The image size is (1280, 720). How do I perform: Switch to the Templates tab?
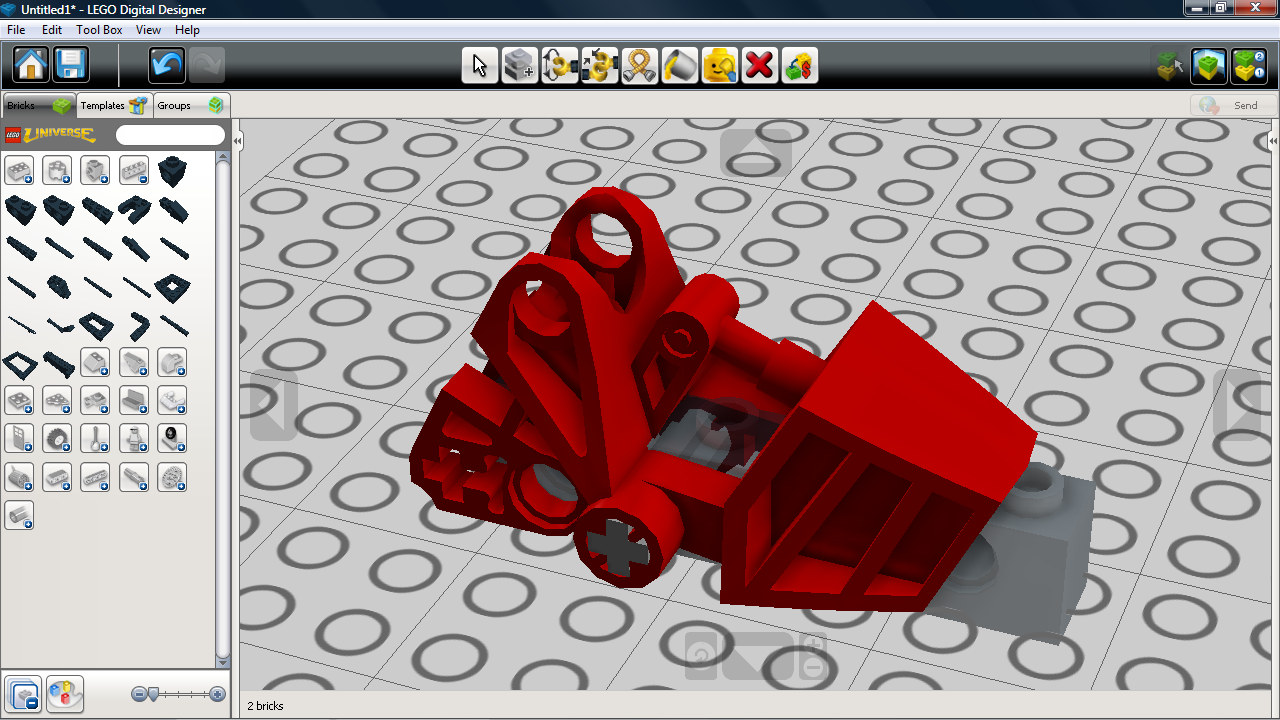click(x=115, y=105)
